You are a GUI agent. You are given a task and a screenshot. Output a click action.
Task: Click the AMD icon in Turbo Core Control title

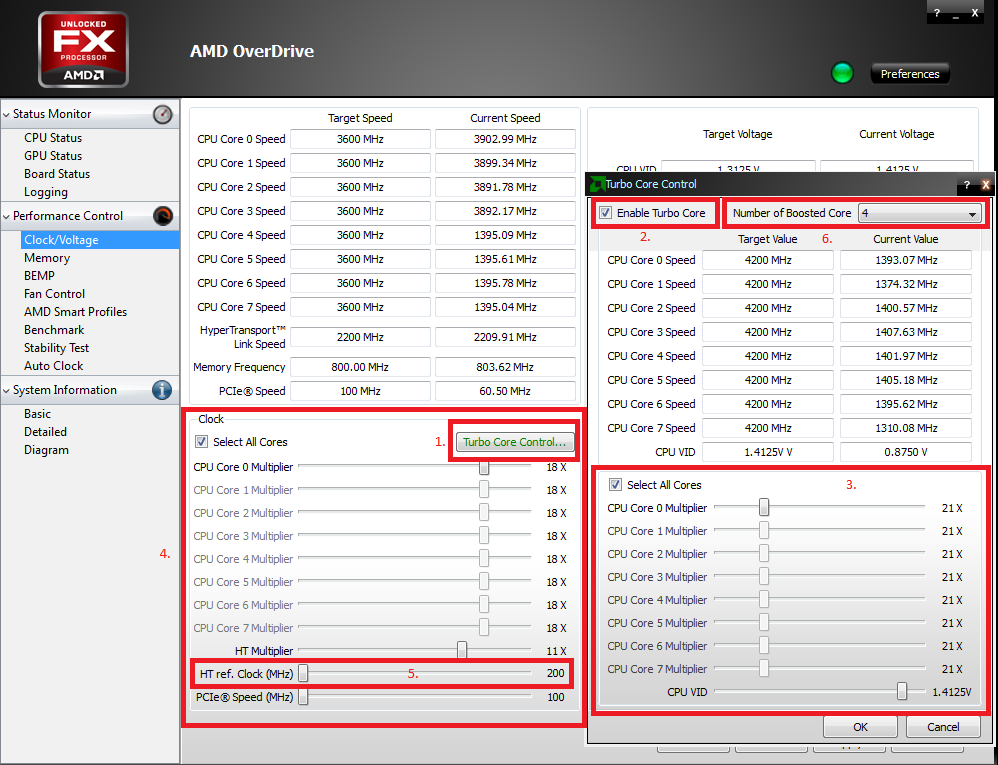coord(597,185)
